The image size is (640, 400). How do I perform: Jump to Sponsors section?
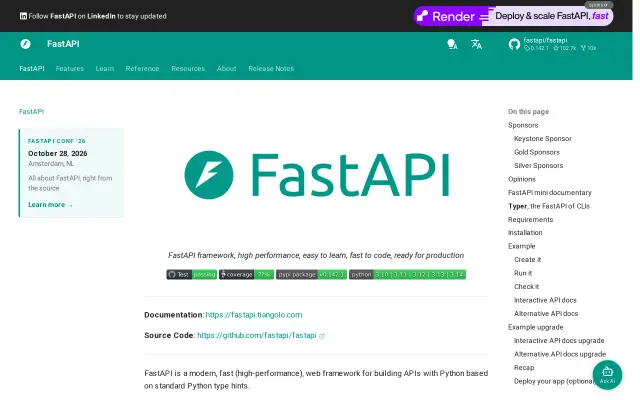pyautogui.click(x=523, y=125)
